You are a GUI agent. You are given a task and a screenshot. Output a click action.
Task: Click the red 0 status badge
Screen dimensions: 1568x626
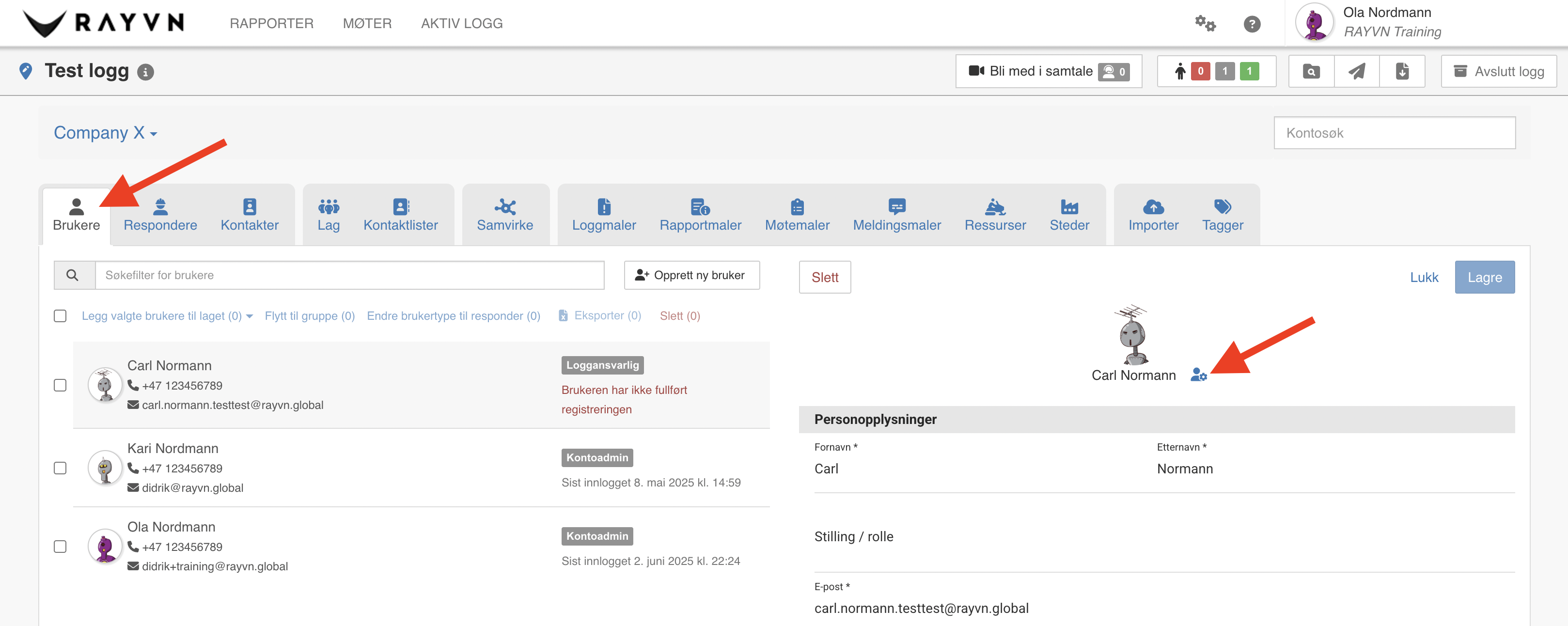1200,71
